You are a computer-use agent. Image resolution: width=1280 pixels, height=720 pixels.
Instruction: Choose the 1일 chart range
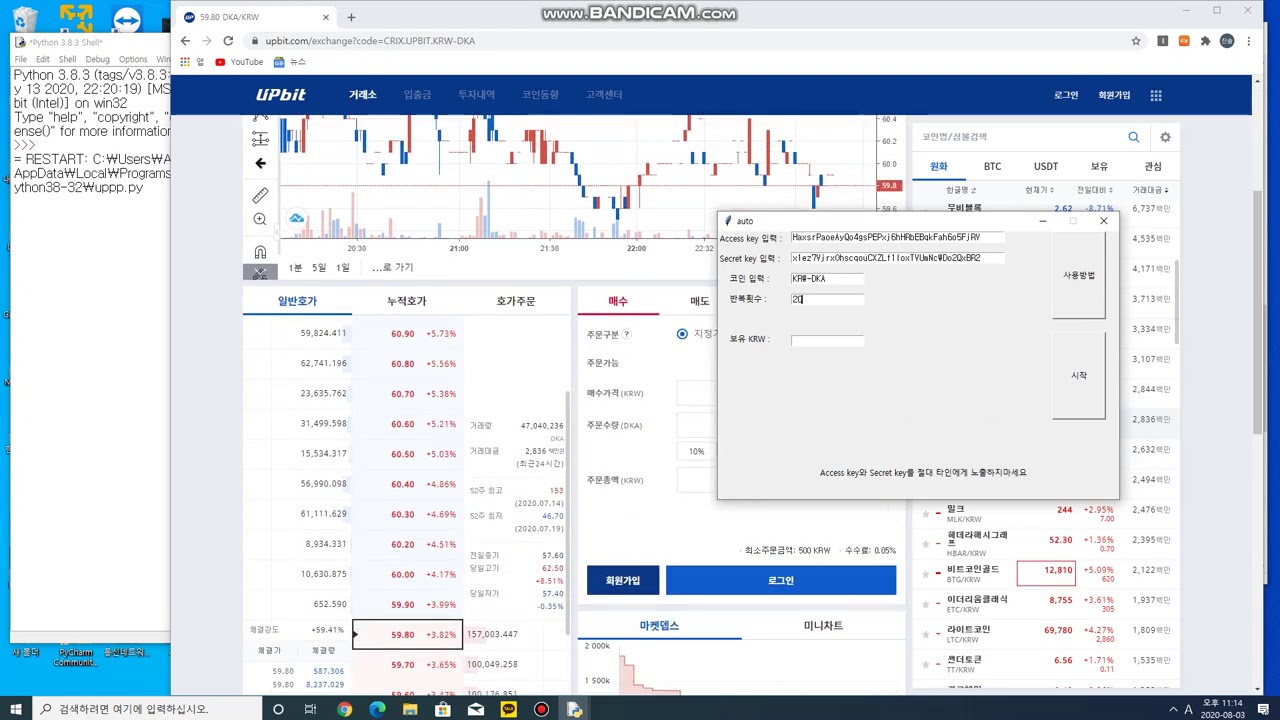(343, 268)
